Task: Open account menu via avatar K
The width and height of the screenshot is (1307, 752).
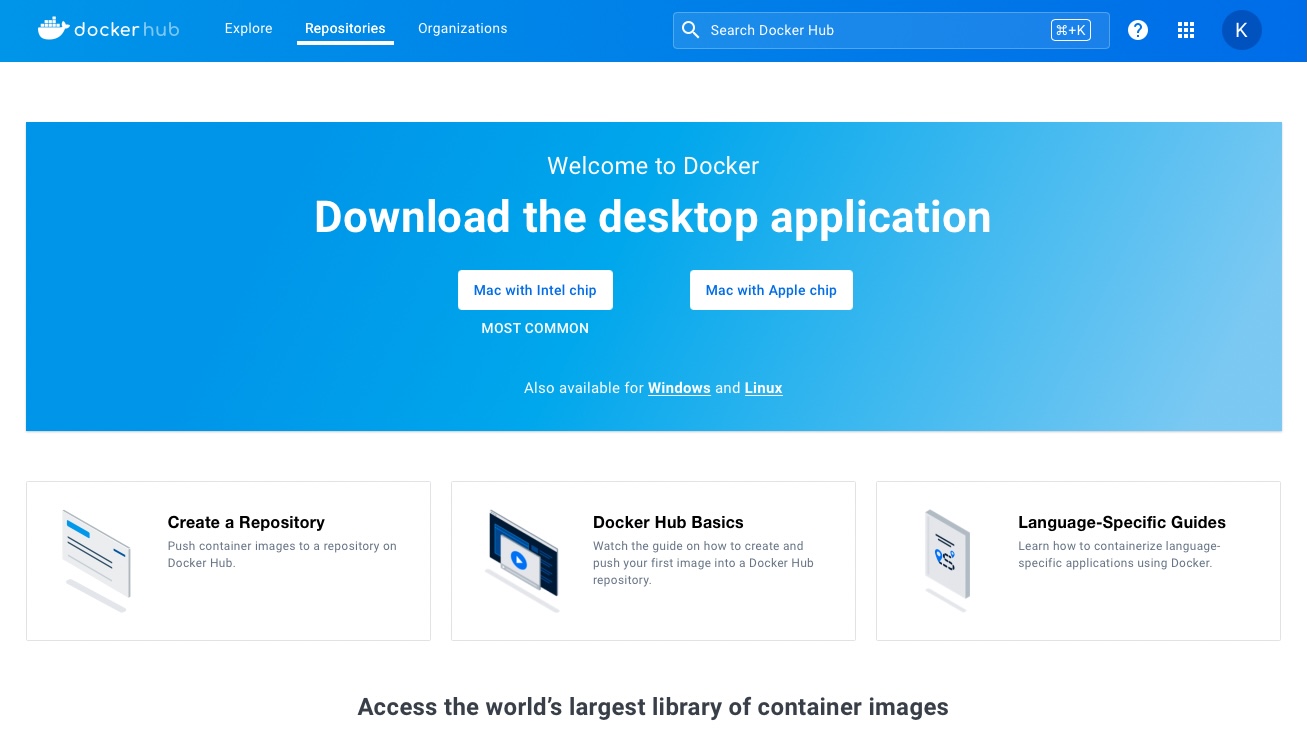Action: (1242, 30)
